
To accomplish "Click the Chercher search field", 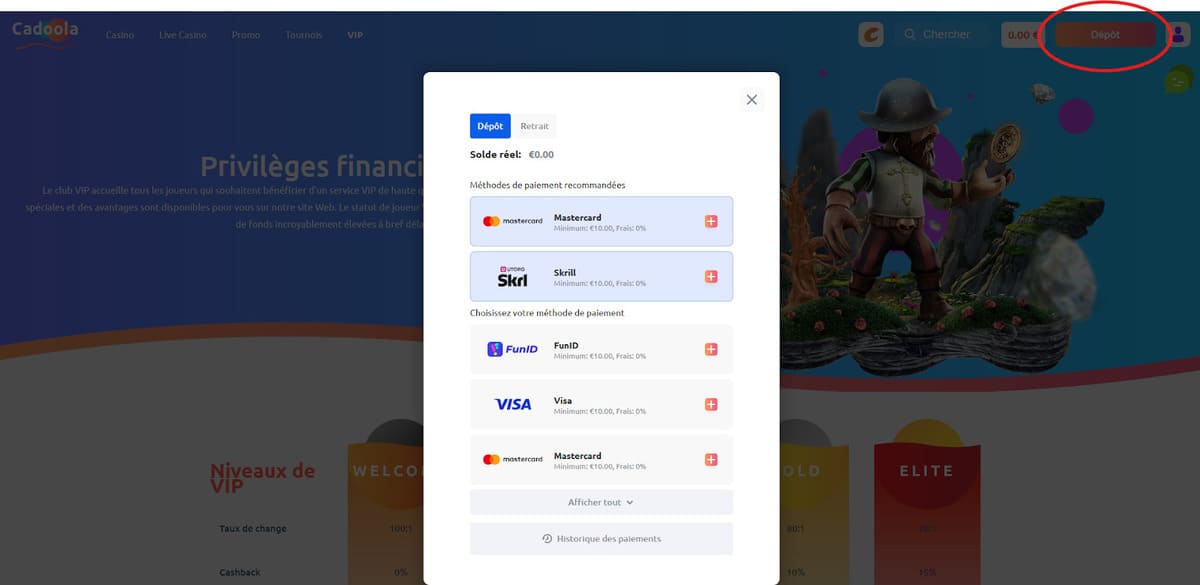I will coord(945,35).
